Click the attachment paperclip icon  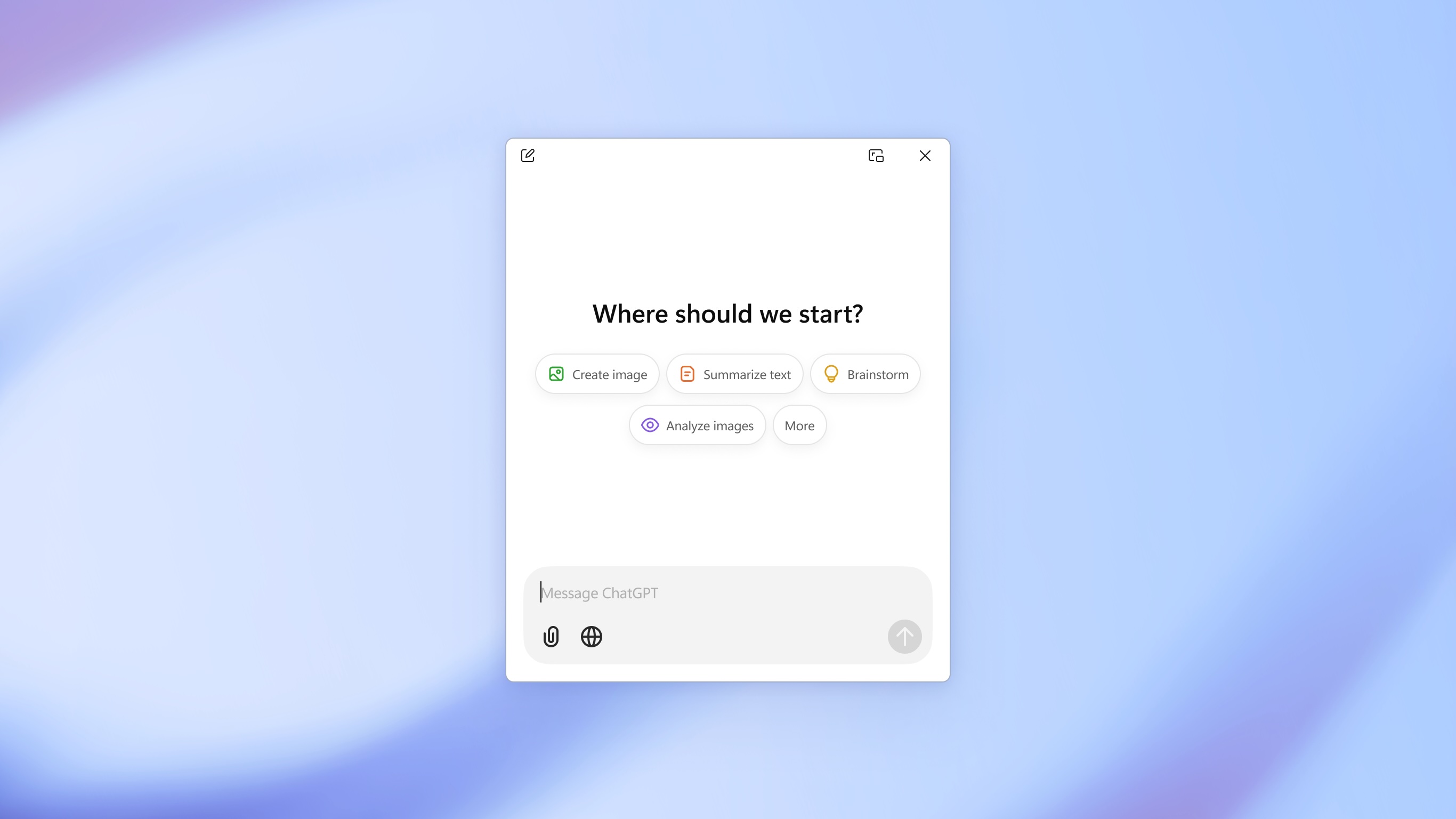pyautogui.click(x=551, y=636)
